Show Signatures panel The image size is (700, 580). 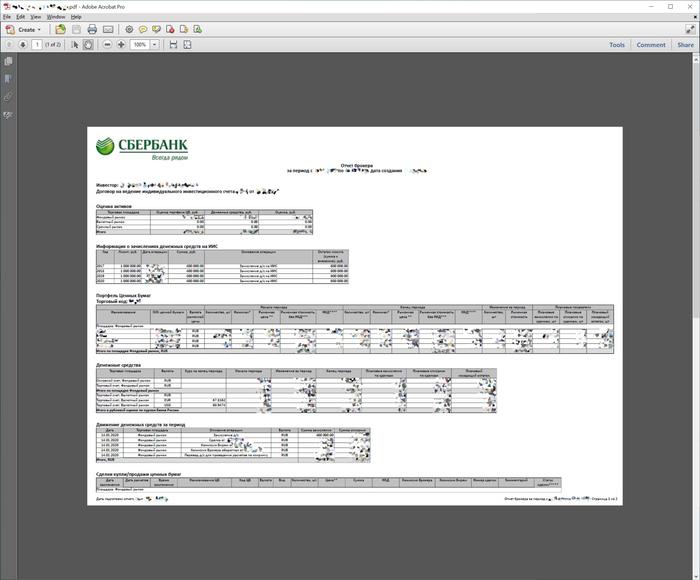click(8, 115)
